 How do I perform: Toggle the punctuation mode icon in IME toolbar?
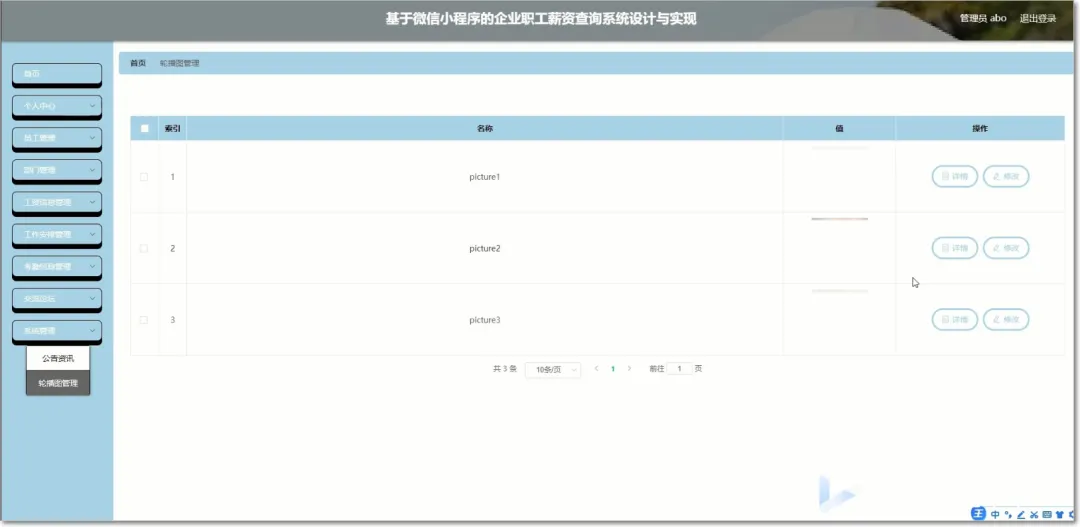pyautogui.click(x=1008, y=515)
